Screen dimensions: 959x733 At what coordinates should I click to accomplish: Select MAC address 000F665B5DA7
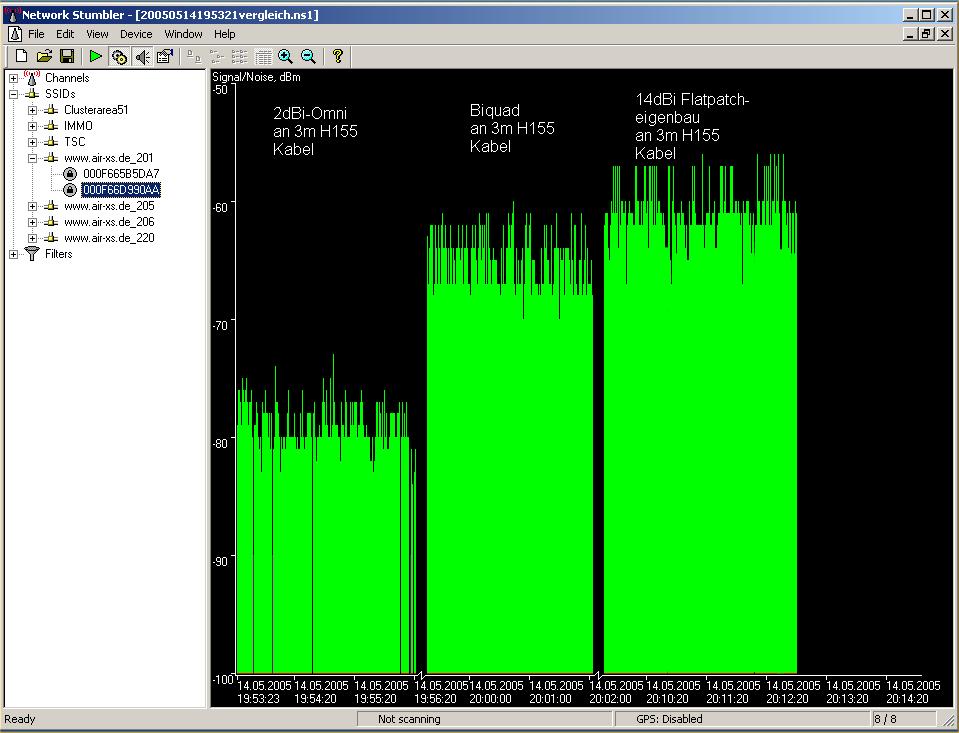tap(121, 174)
